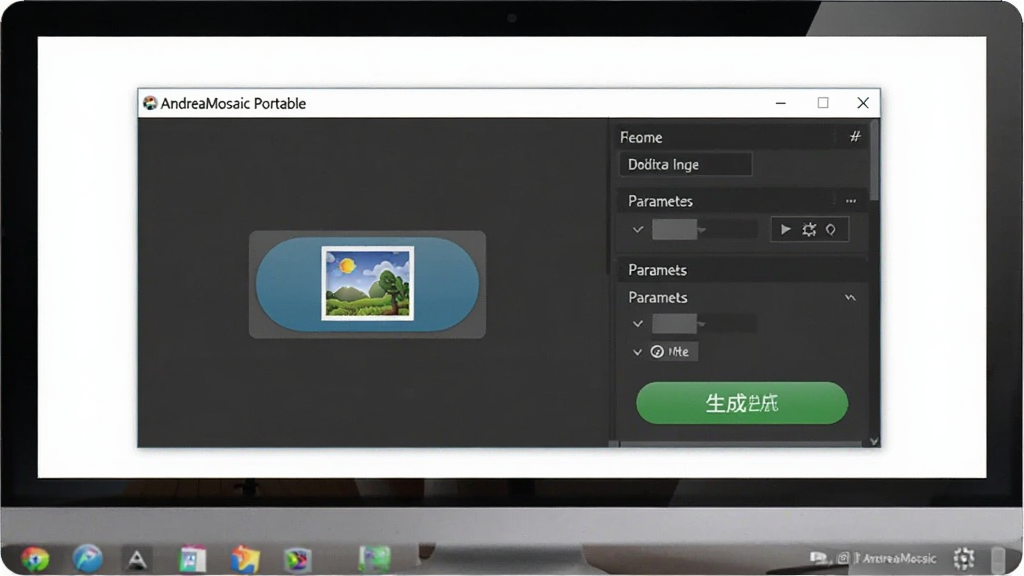Click the system tray gear icon
The height and width of the screenshot is (576, 1024).
click(x=964, y=558)
